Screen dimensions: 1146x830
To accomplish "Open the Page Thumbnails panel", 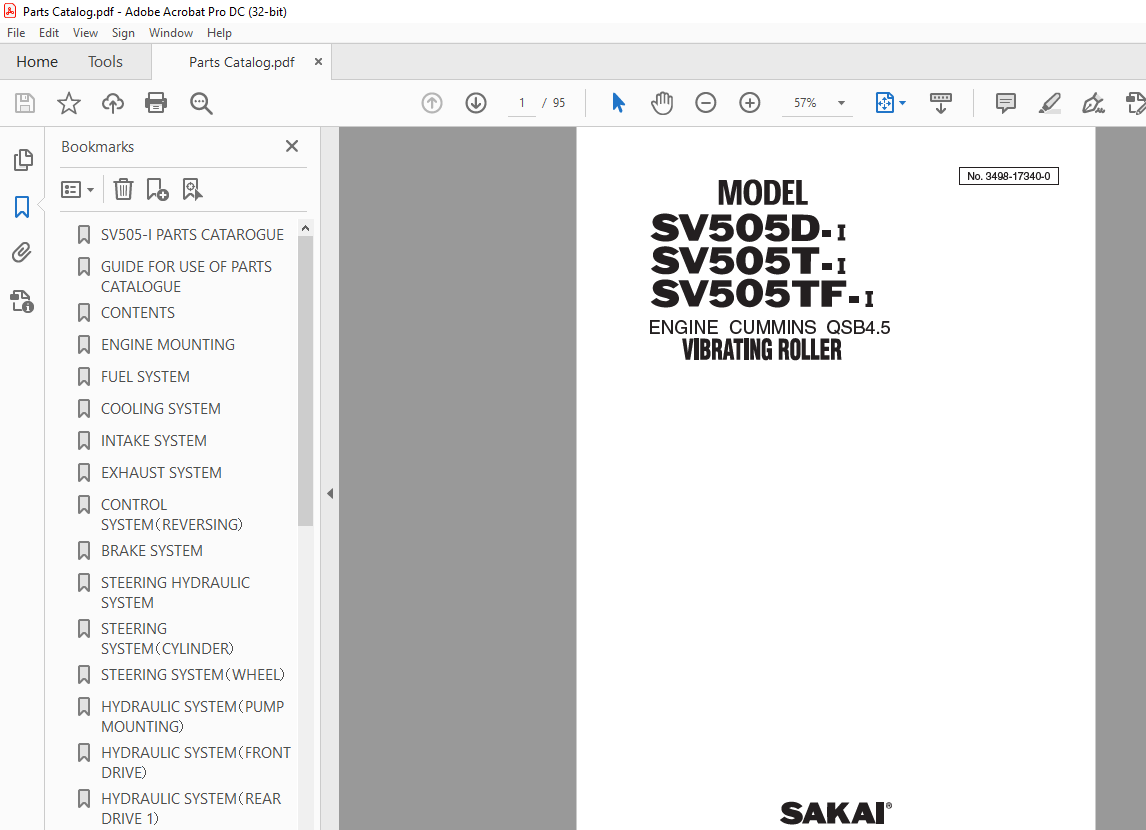I will pyautogui.click(x=23, y=159).
